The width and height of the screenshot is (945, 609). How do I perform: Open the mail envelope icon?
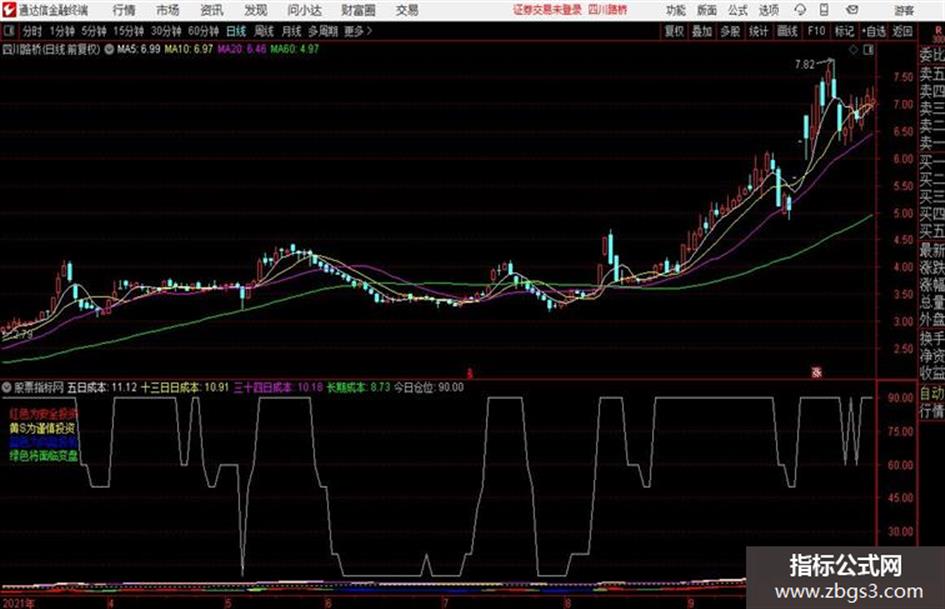click(x=852, y=10)
